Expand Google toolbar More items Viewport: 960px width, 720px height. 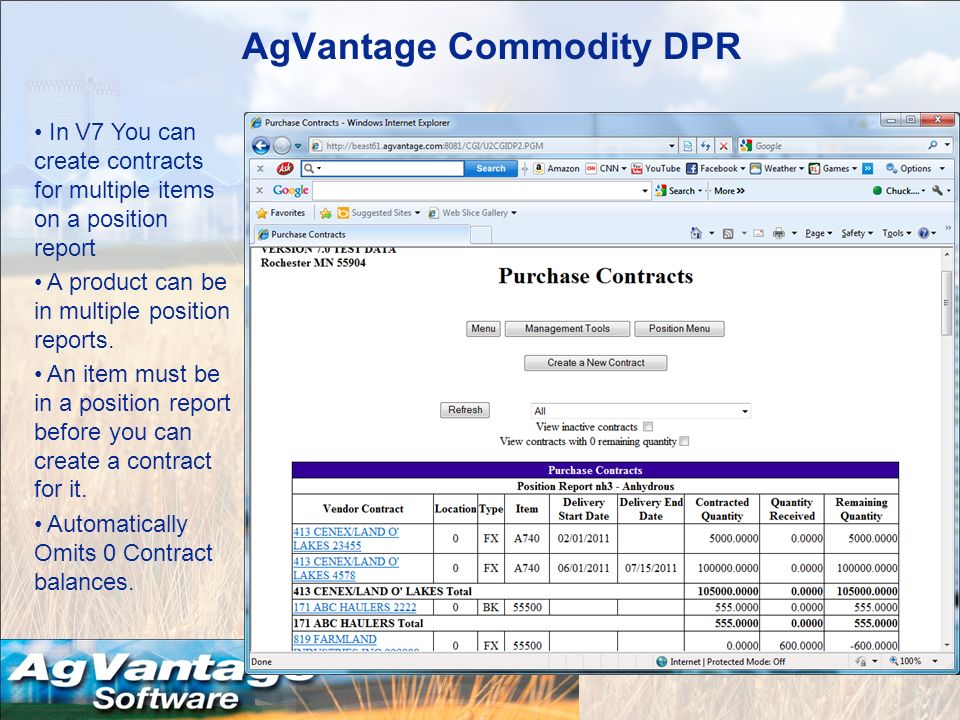(x=729, y=190)
